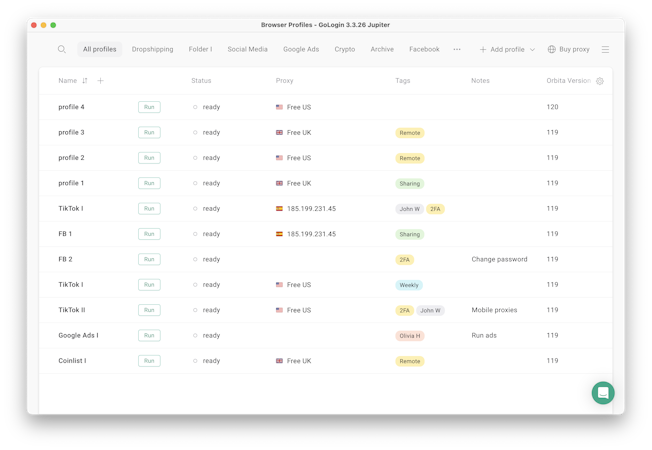The height and width of the screenshot is (450, 652).
Task: Run the Google Ads I profile
Action: (149, 335)
